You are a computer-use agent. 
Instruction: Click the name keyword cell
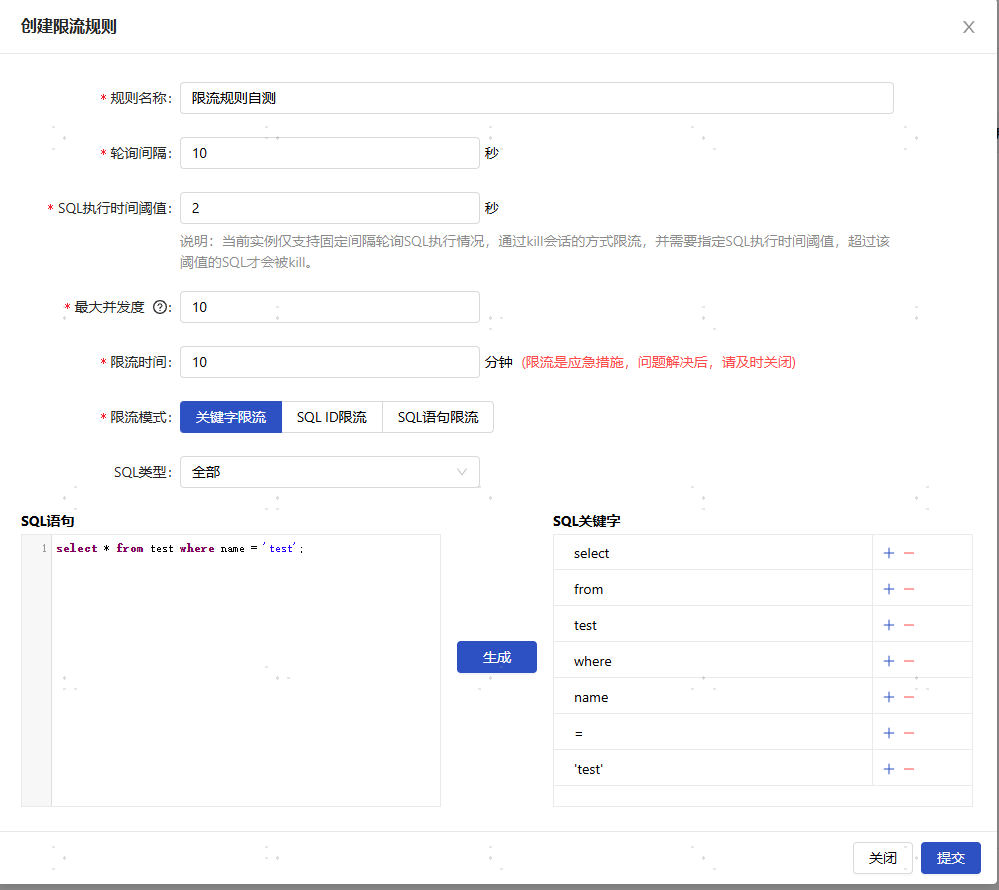(x=713, y=697)
